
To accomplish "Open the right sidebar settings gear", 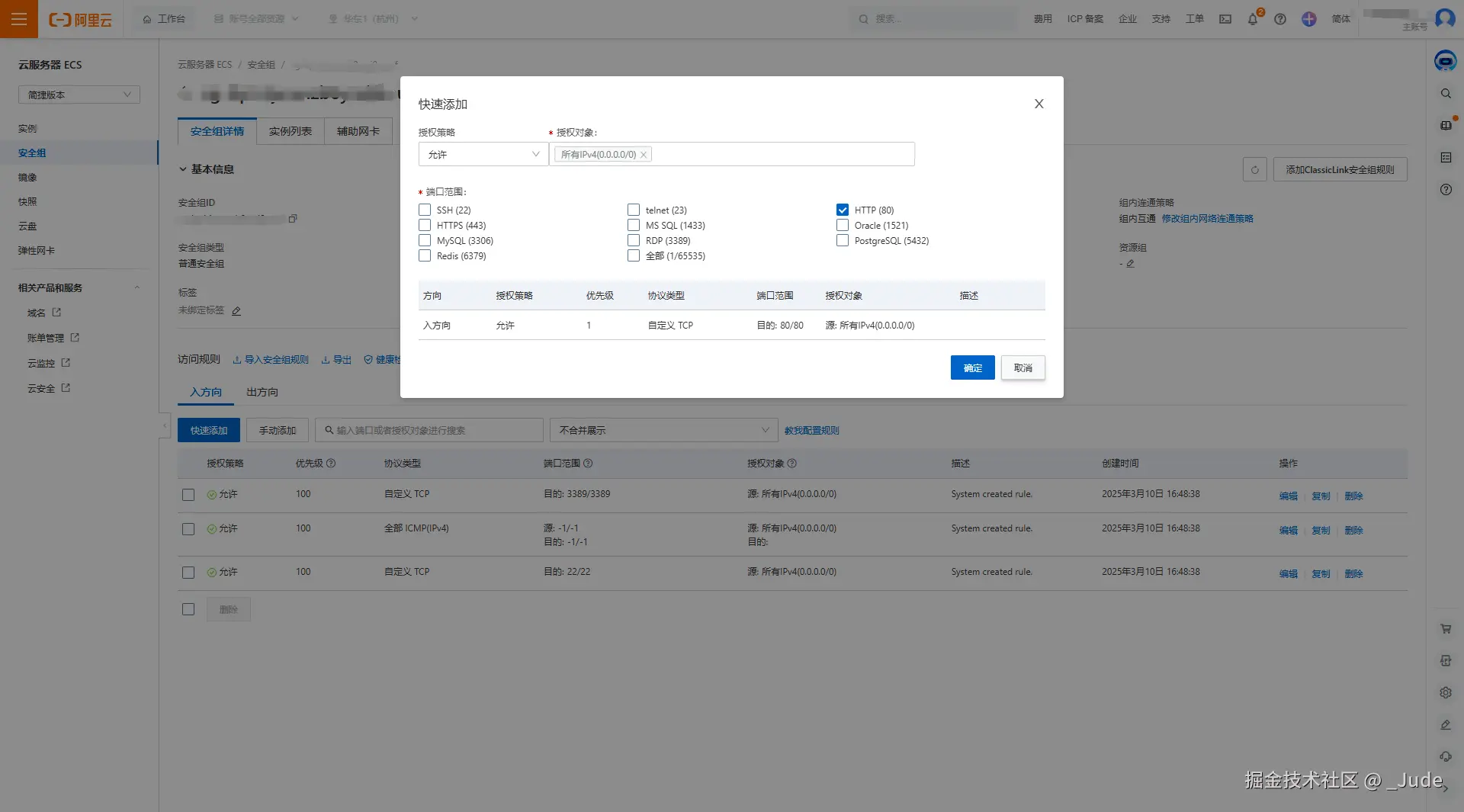I will [1446, 692].
